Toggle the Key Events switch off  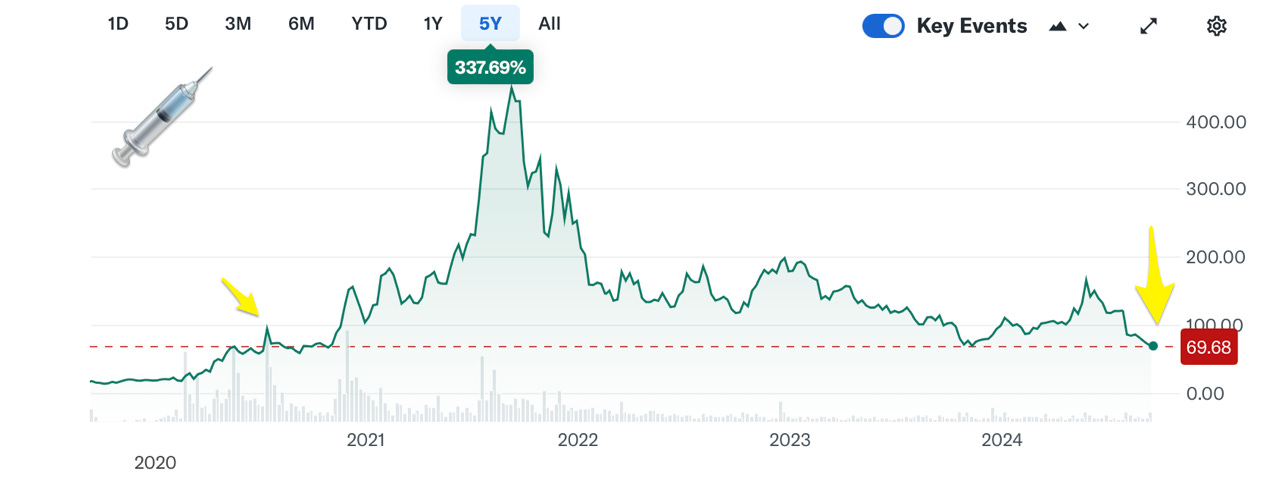click(x=883, y=26)
